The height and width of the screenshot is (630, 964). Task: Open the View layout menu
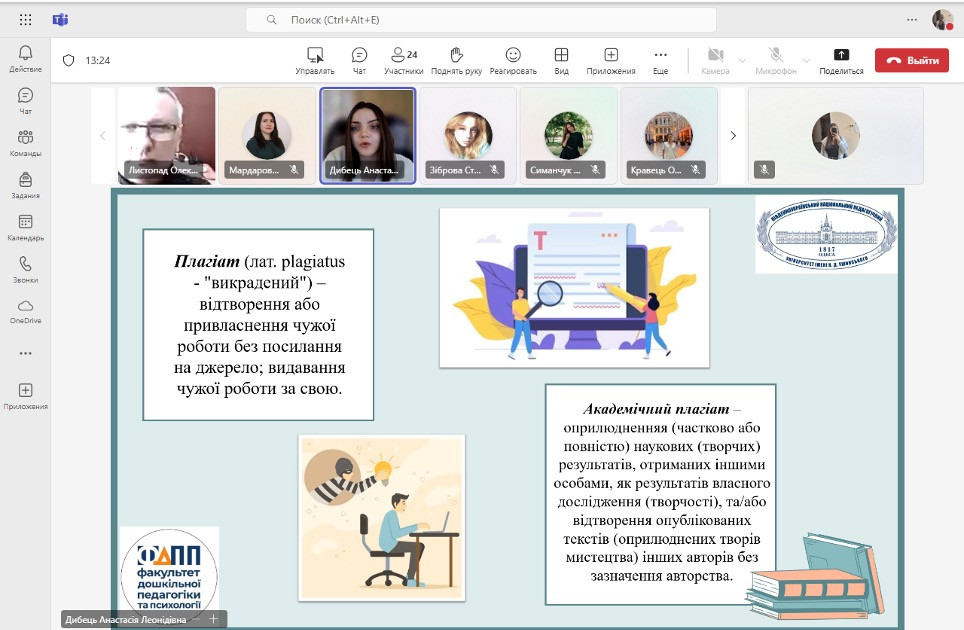pyautogui.click(x=562, y=59)
